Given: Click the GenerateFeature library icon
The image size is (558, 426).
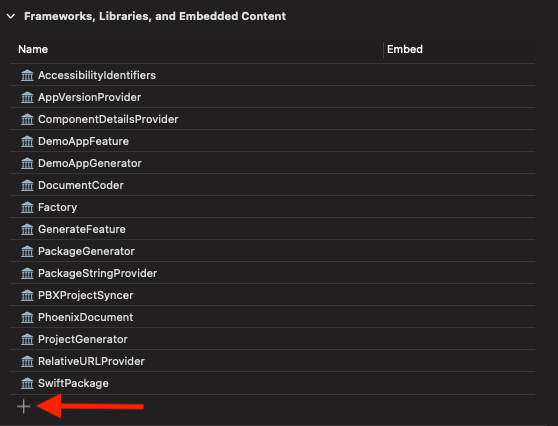Looking at the screenshot, I should [x=27, y=230].
